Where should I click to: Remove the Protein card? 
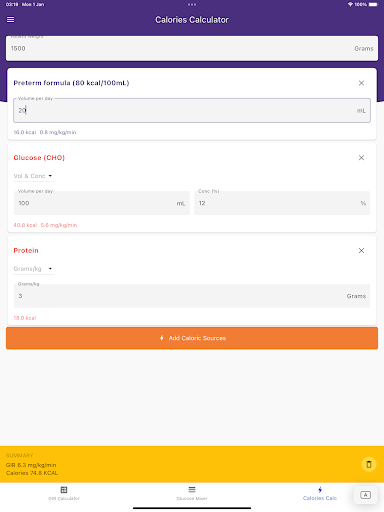coord(361,250)
